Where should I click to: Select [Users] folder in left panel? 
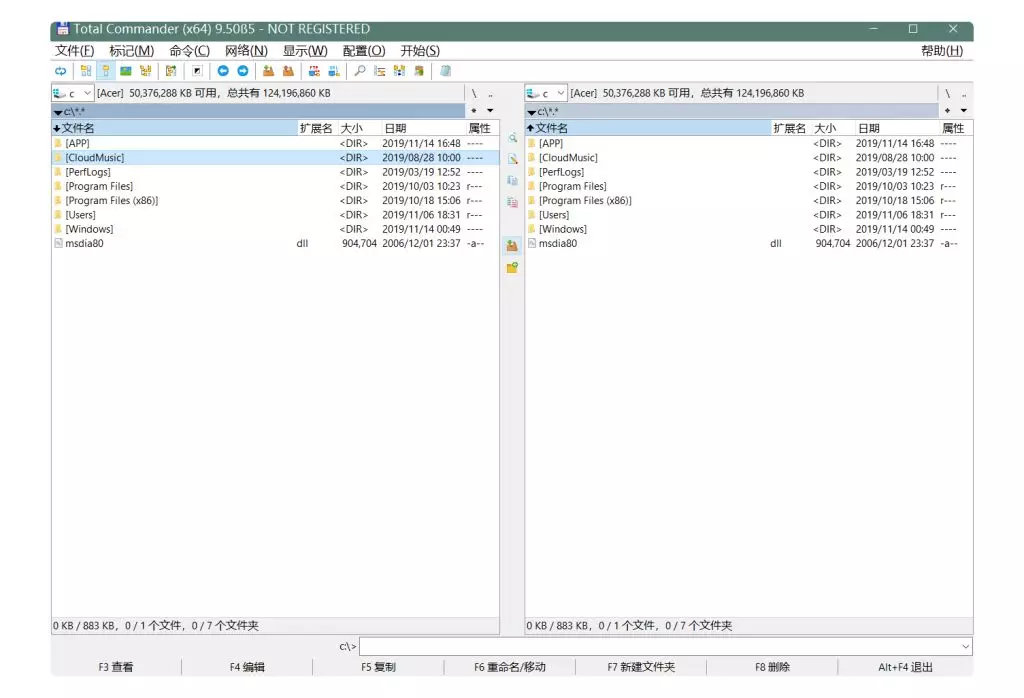[x=275, y=215]
